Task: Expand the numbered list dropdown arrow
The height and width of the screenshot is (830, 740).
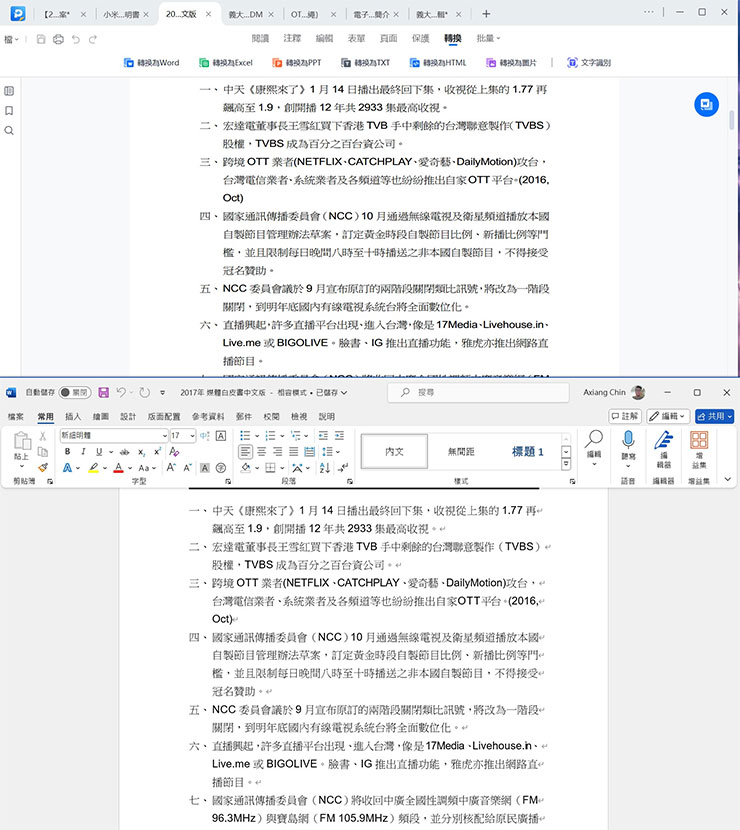Action: click(282, 436)
